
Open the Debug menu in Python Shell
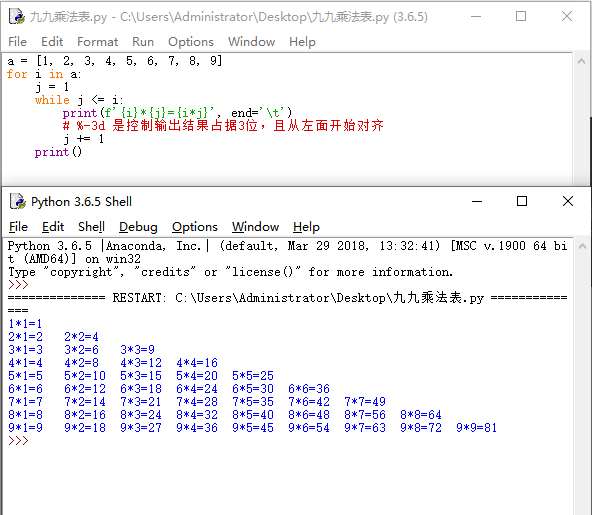coord(138,227)
